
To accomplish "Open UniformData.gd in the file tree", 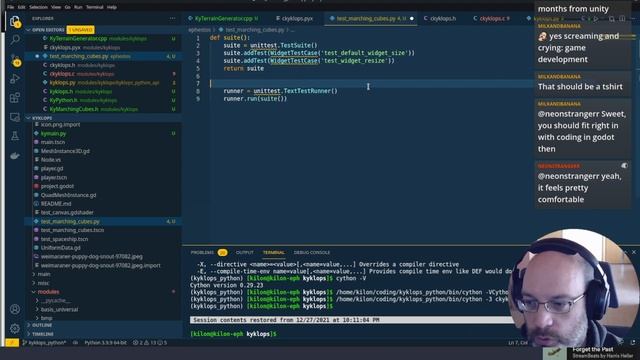I will (60, 248).
